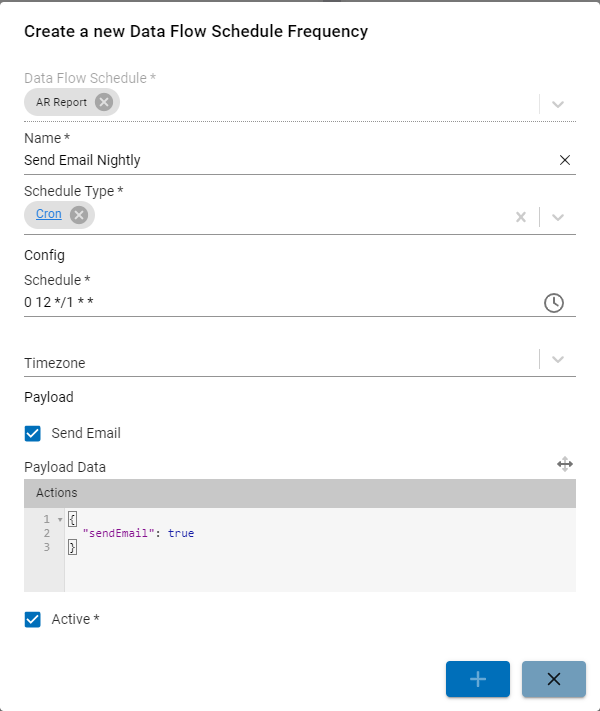Fold the JSON block at line 1
600x711 pixels.
tap(60, 520)
